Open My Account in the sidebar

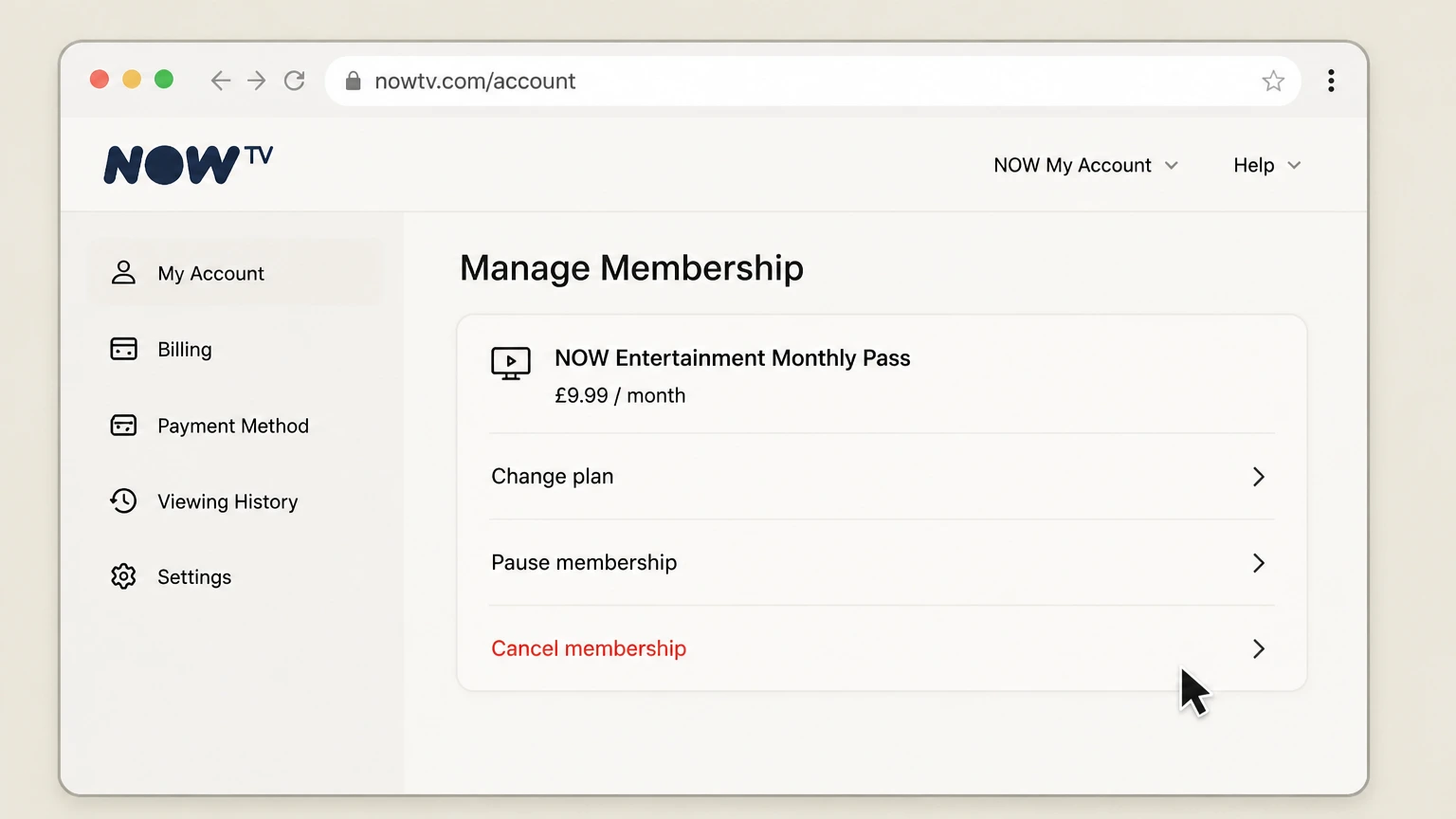point(235,273)
